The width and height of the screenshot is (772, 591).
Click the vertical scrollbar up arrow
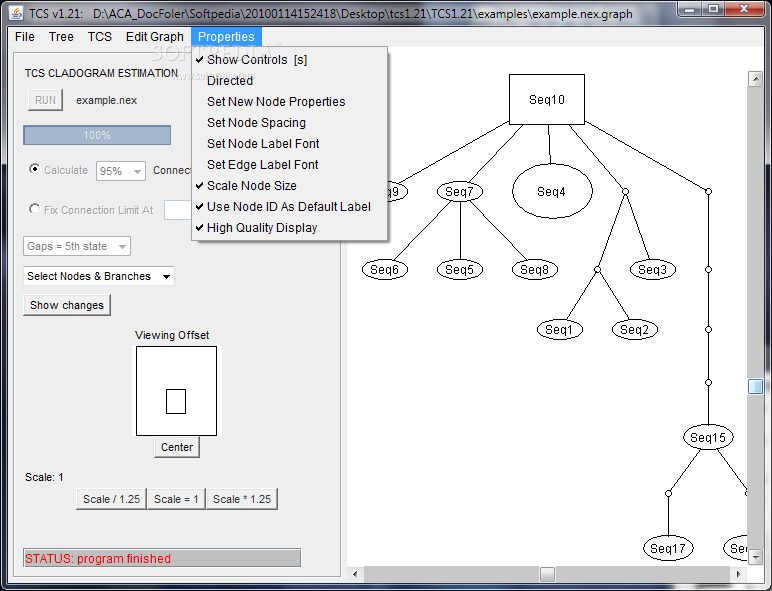tap(755, 79)
